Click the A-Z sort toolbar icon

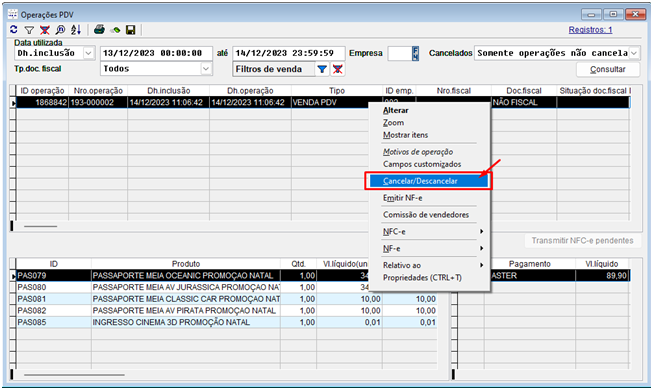[x=76, y=29]
